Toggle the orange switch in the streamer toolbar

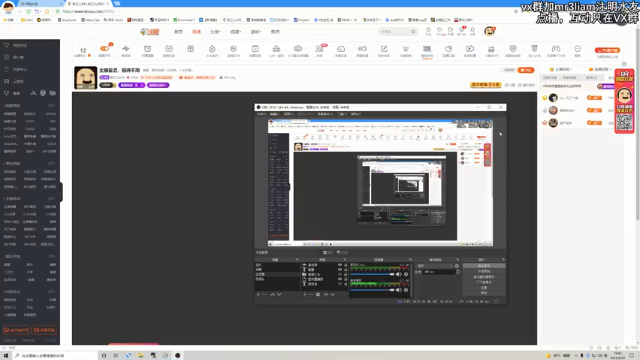tap(104, 49)
